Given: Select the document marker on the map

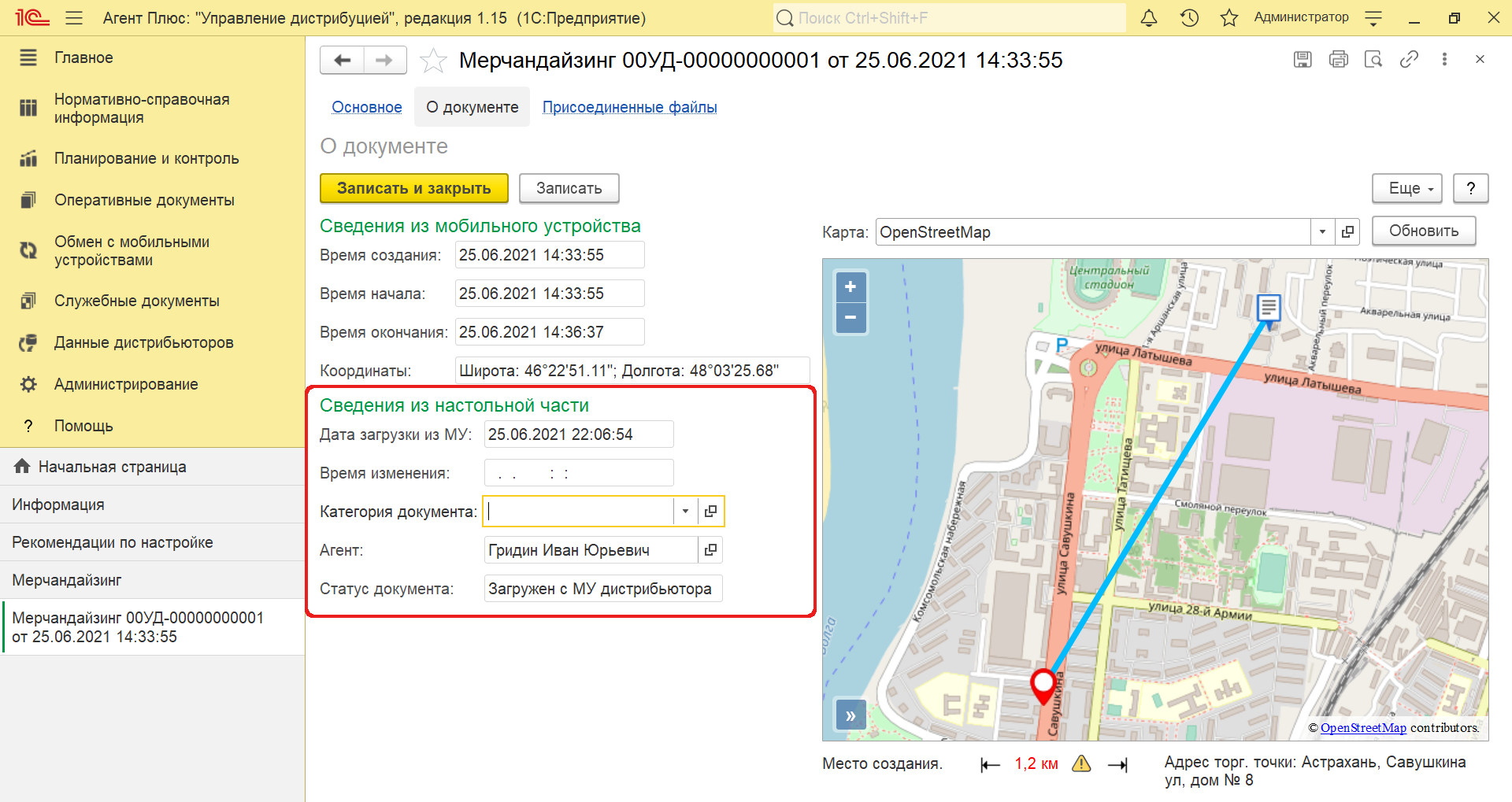Looking at the screenshot, I should [x=1269, y=309].
